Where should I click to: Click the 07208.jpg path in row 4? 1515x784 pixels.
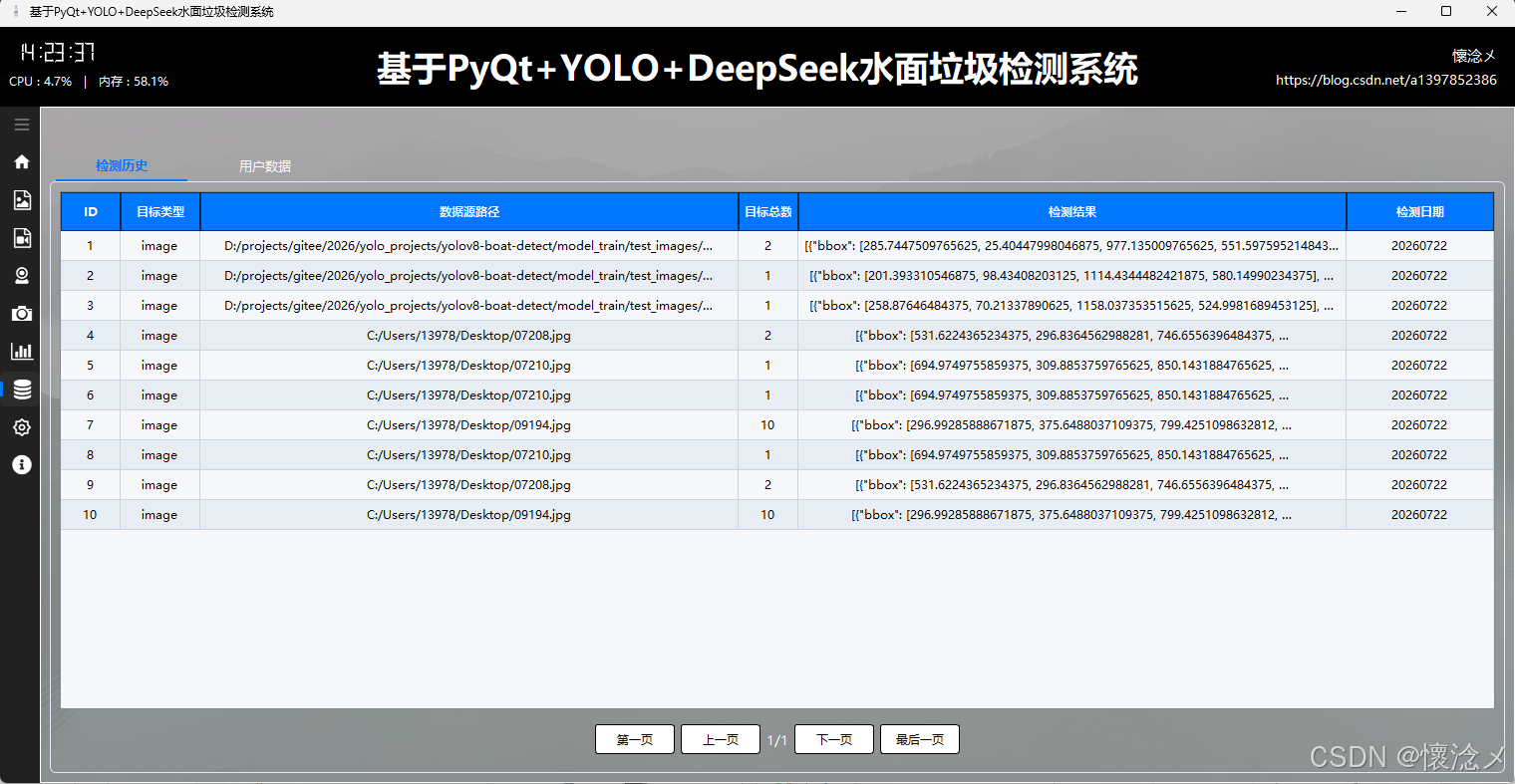coord(468,336)
